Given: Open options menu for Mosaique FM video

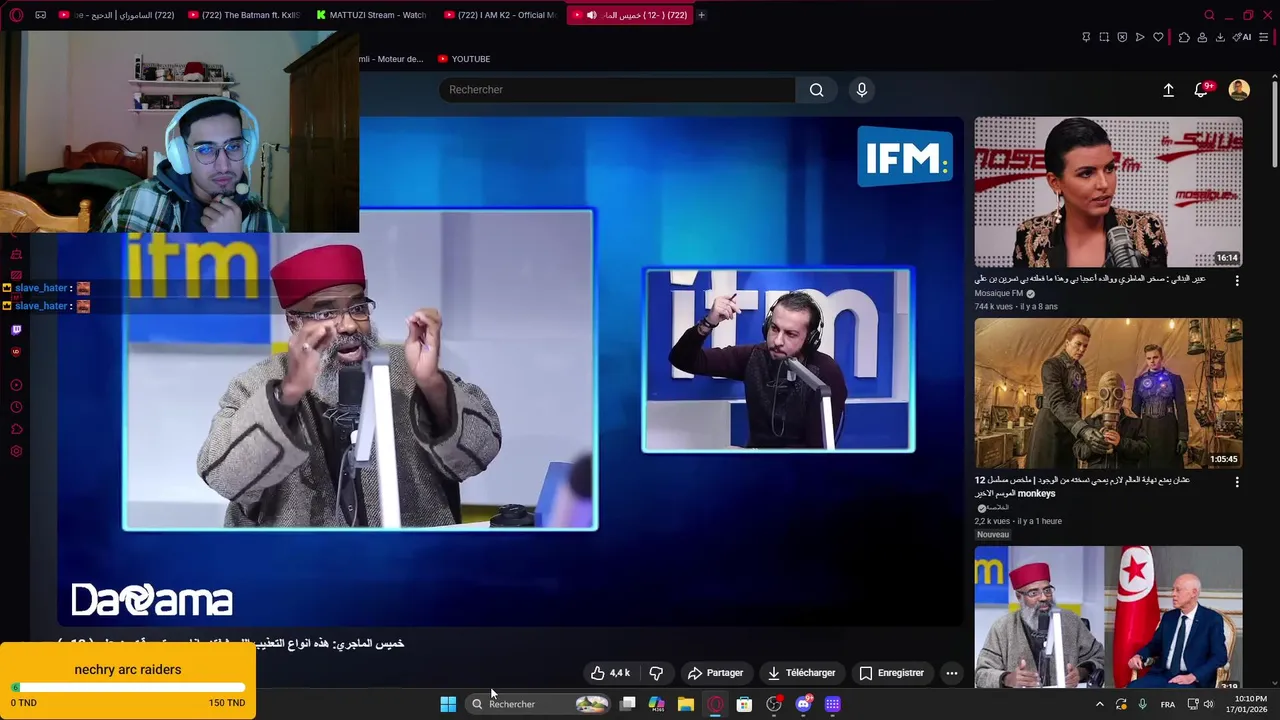Looking at the screenshot, I should (x=1237, y=281).
